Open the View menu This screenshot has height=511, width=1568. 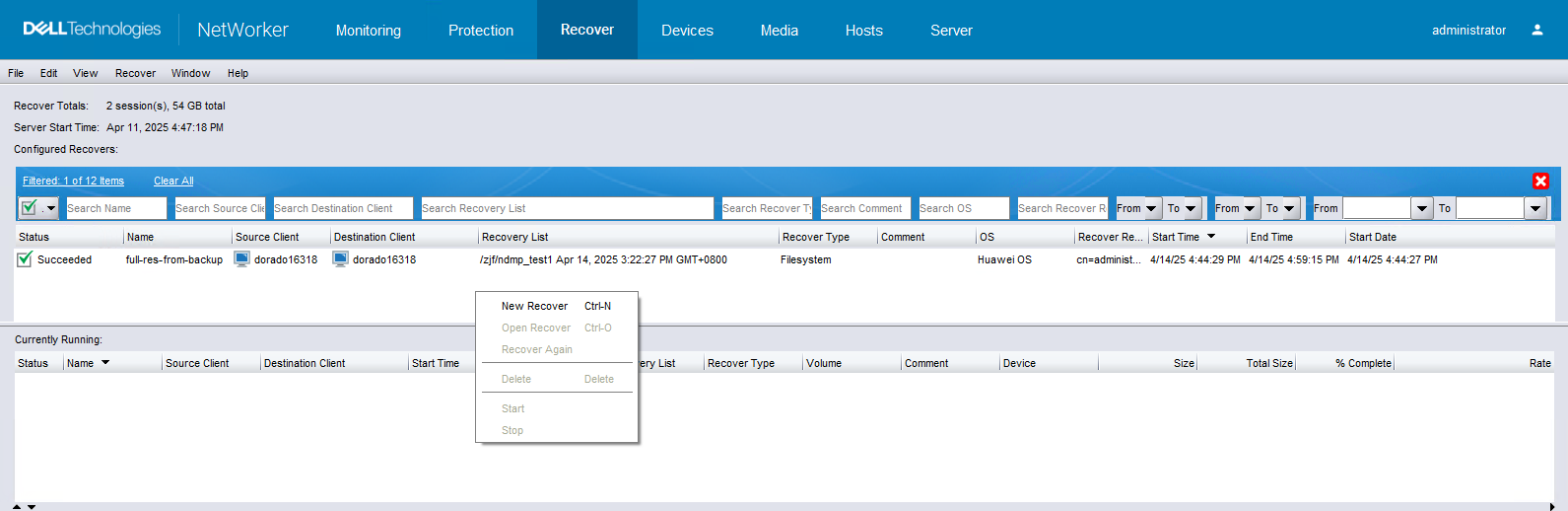pyautogui.click(x=86, y=73)
